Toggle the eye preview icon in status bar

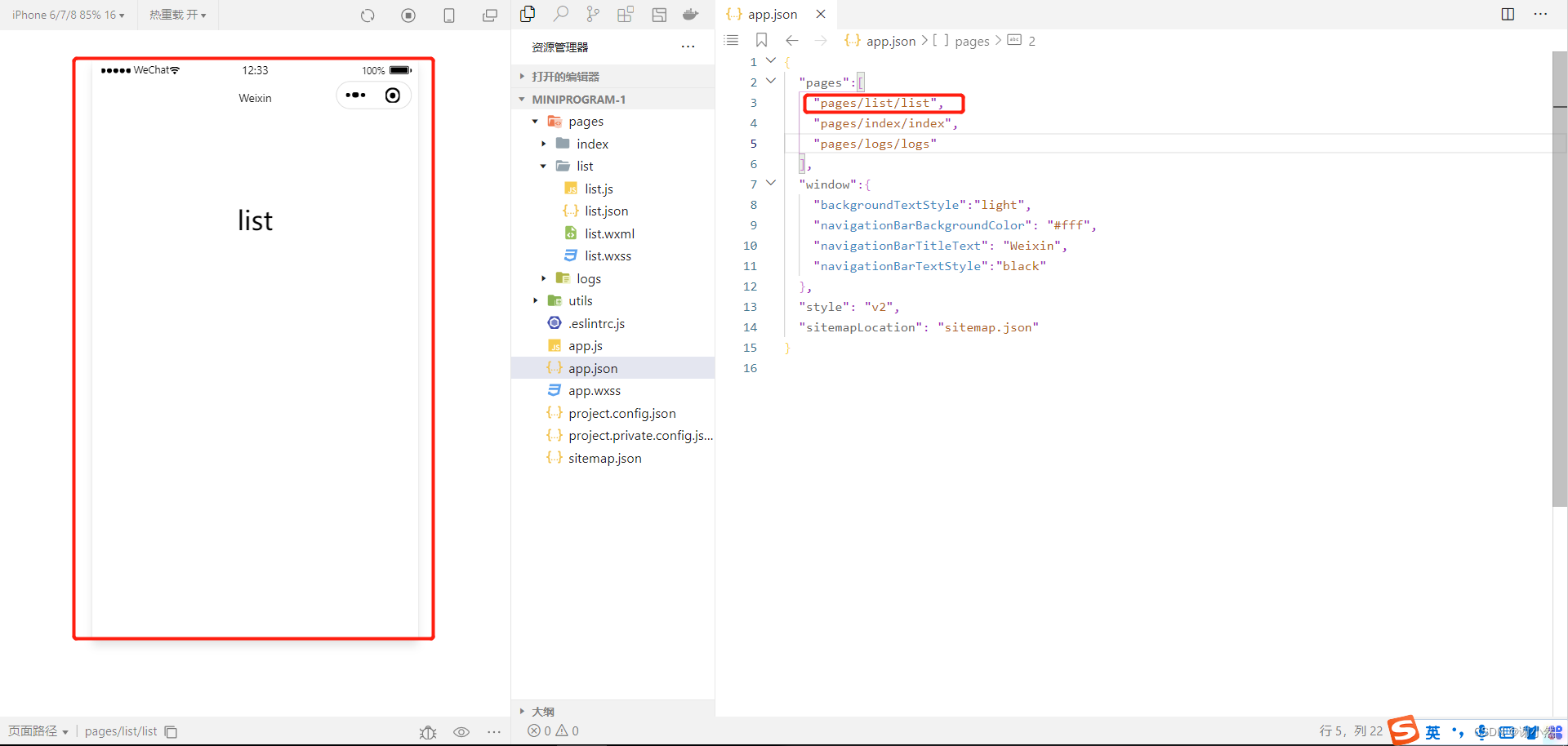(461, 732)
